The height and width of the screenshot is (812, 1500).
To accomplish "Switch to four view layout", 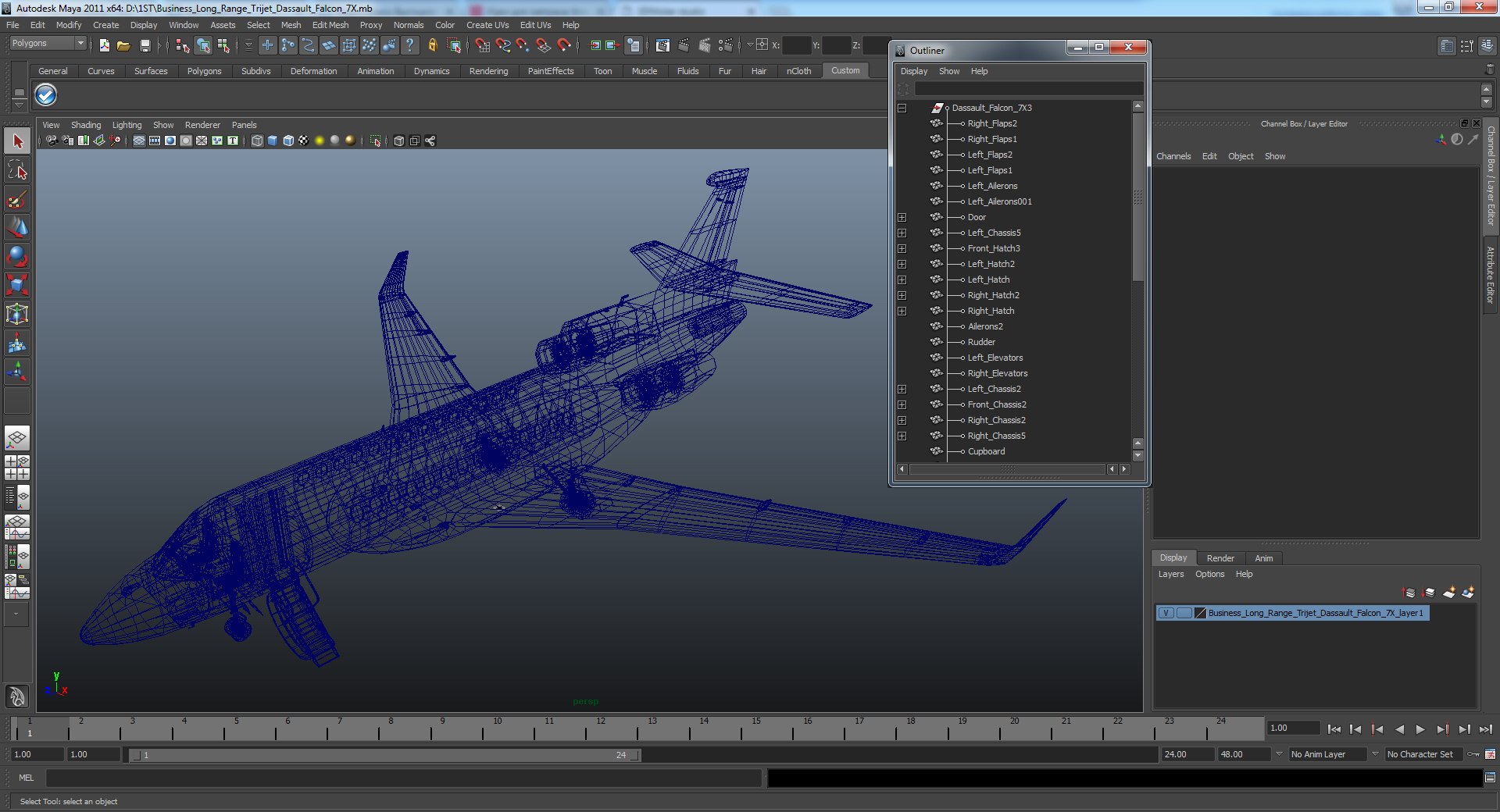I will (17, 468).
